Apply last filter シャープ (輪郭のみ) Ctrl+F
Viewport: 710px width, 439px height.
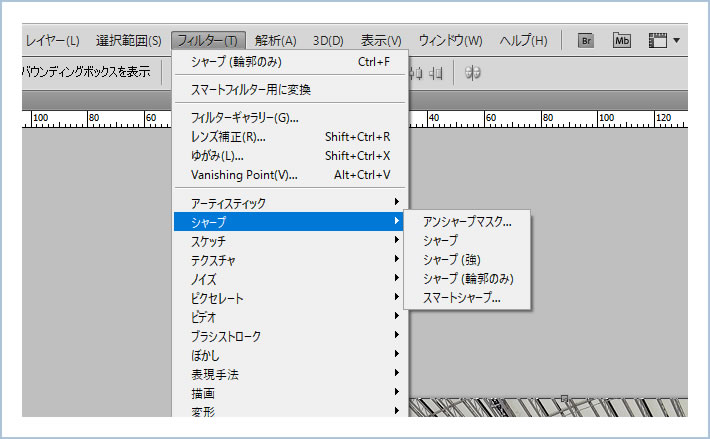click(x=290, y=62)
